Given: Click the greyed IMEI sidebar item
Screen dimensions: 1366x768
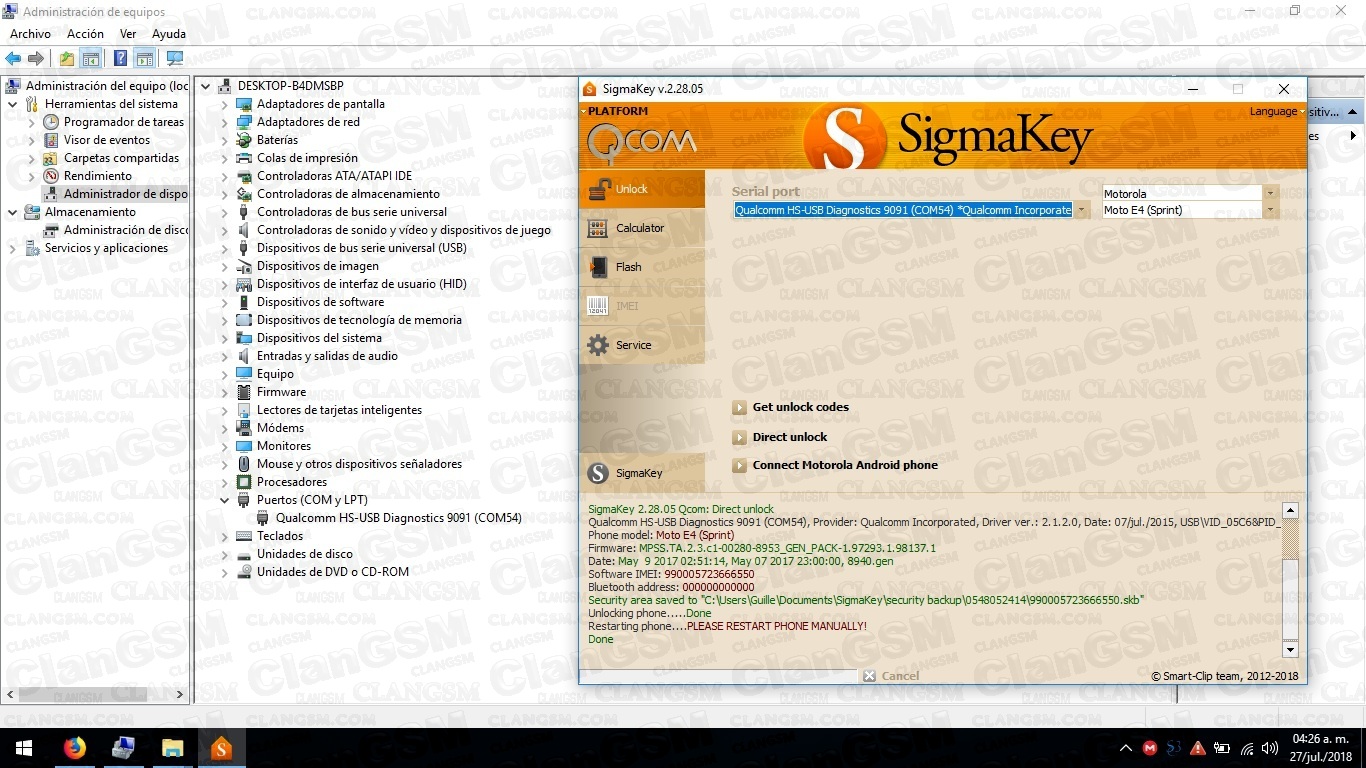Looking at the screenshot, I should (642, 306).
